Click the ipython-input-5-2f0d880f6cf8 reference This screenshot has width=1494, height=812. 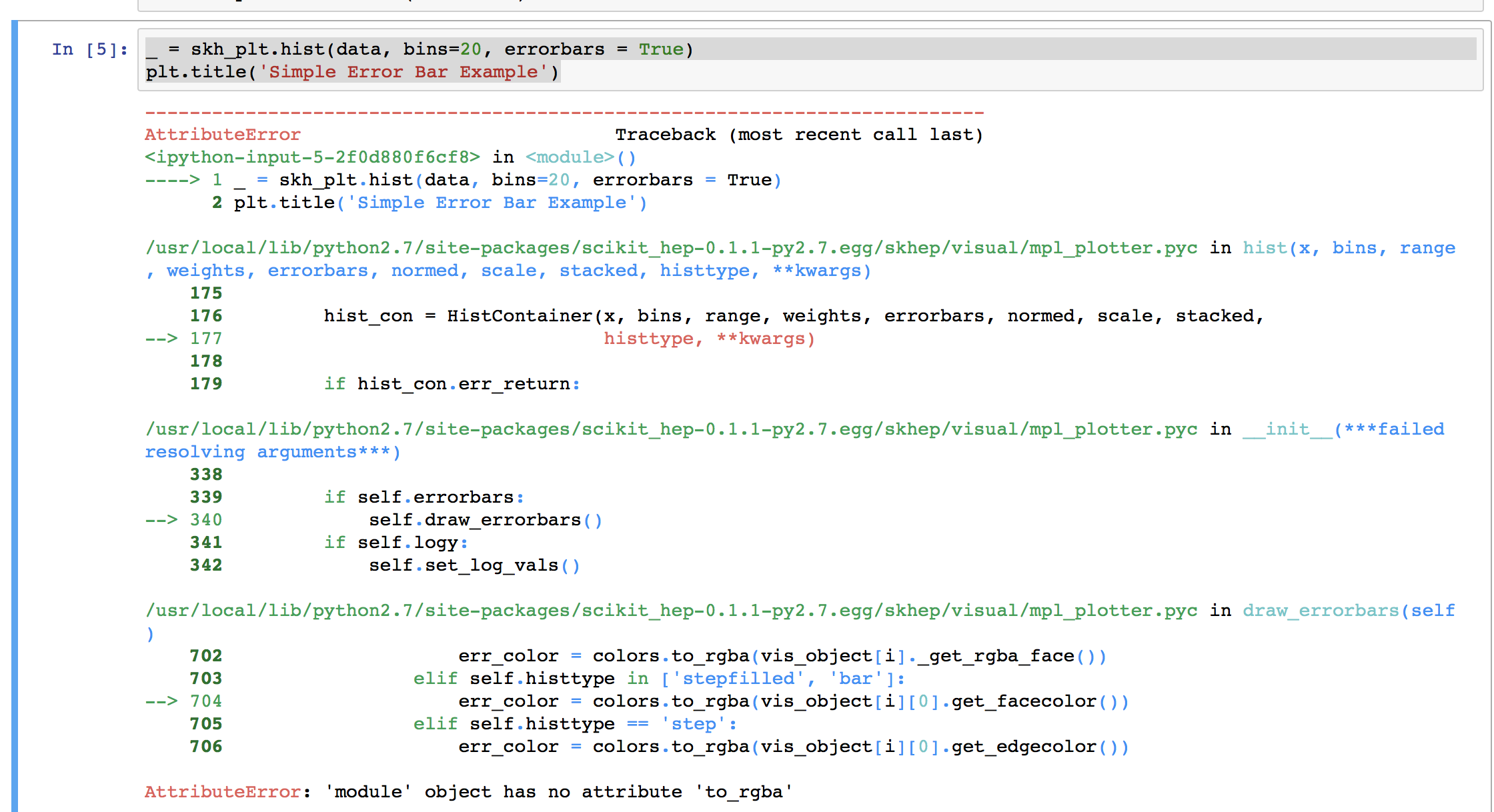(312, 157)
